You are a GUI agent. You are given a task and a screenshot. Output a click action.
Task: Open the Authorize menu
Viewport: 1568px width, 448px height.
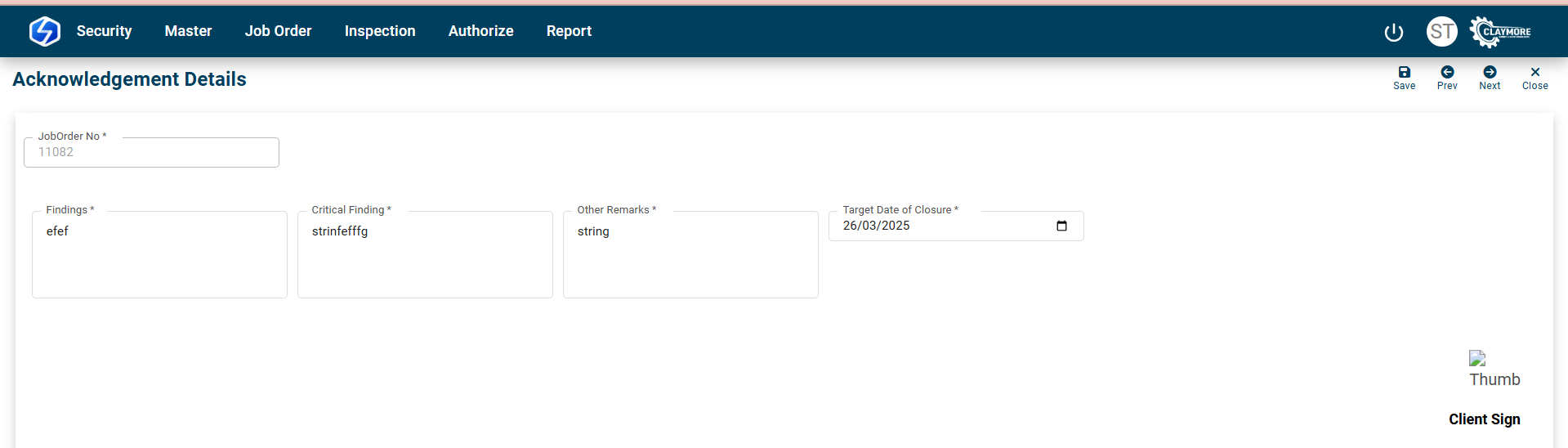coord(480,31)
